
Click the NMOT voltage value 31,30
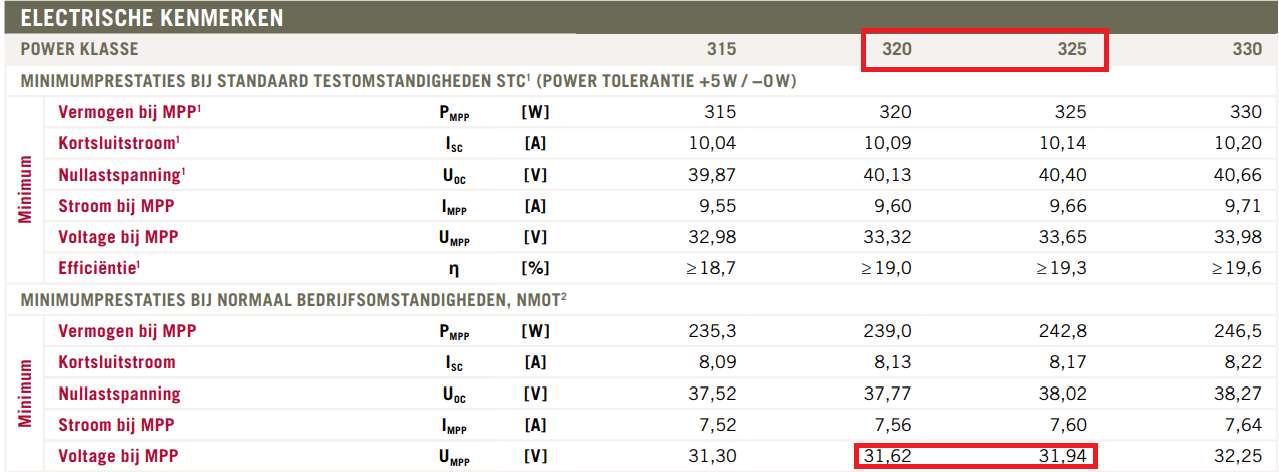713,456
